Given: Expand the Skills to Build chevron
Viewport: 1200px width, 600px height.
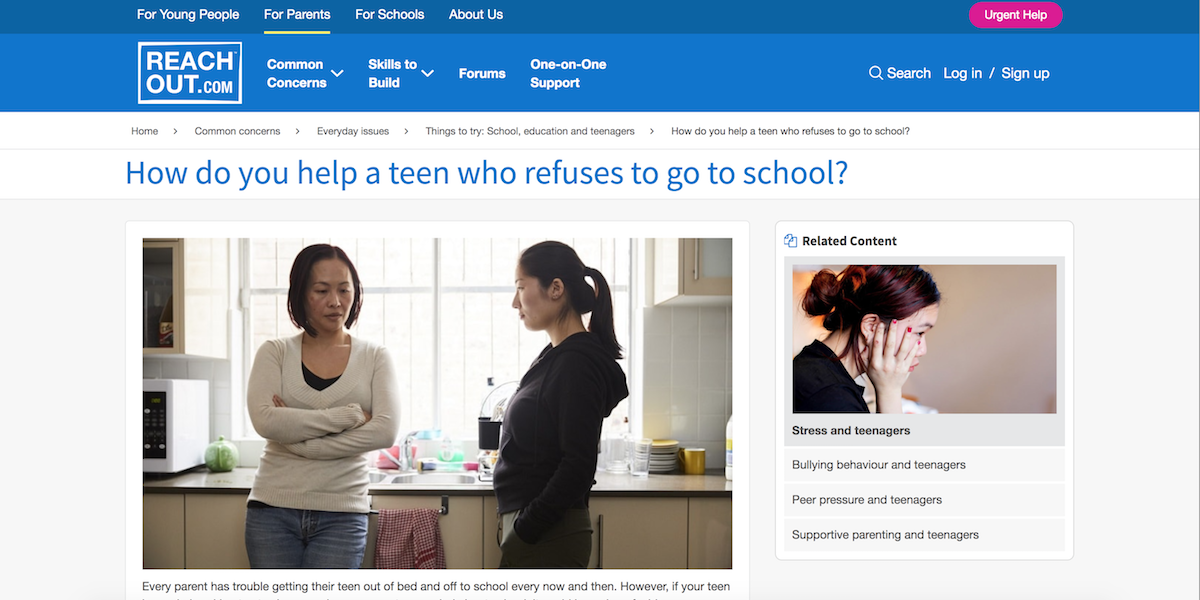Looking at the screenshot, I should click(427, 74).
